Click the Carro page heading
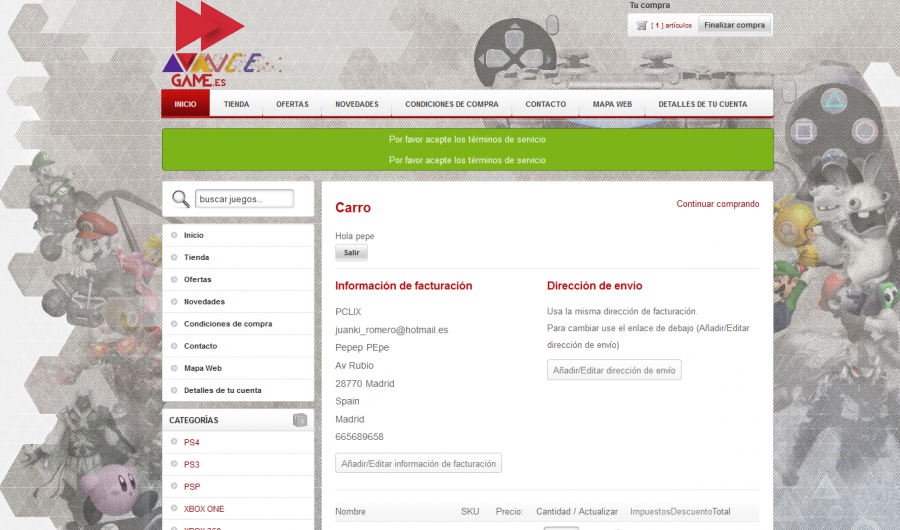This screenshot has width=900, height=530. (353, 207)
